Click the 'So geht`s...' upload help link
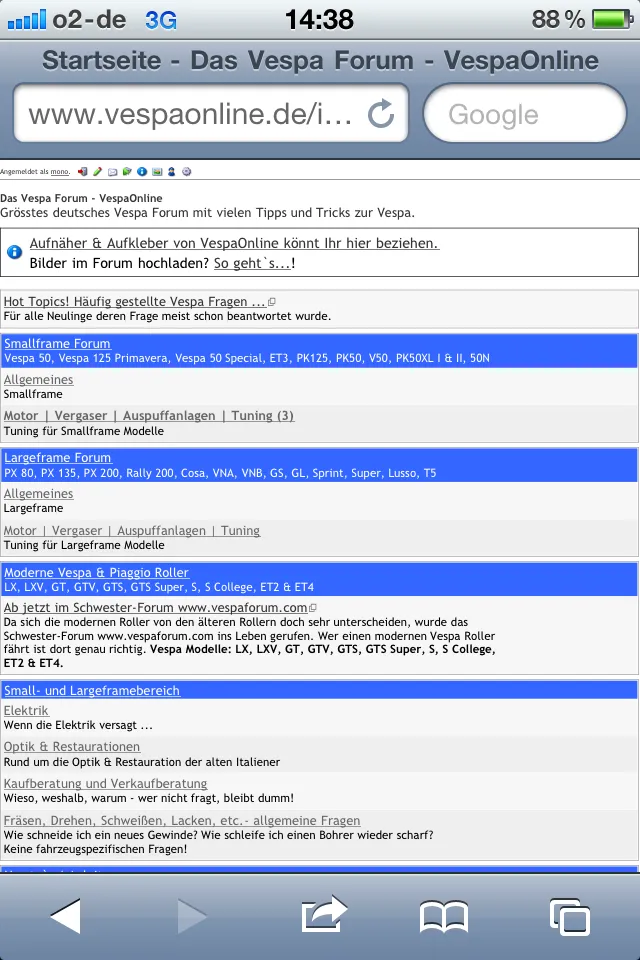The height and width of the screenshot is (960, 640). [252, 263]
